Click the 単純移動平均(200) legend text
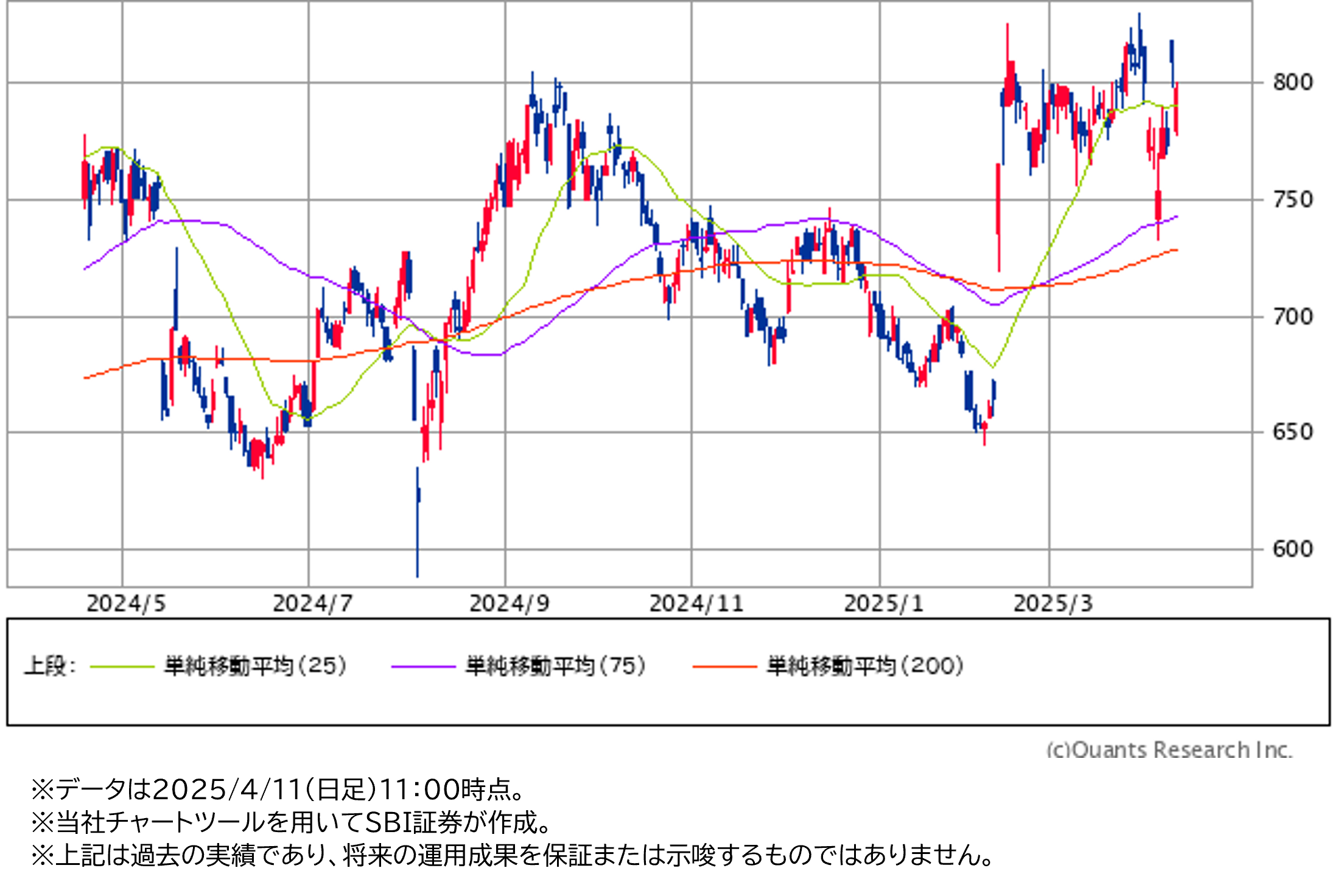 point(865,666)
